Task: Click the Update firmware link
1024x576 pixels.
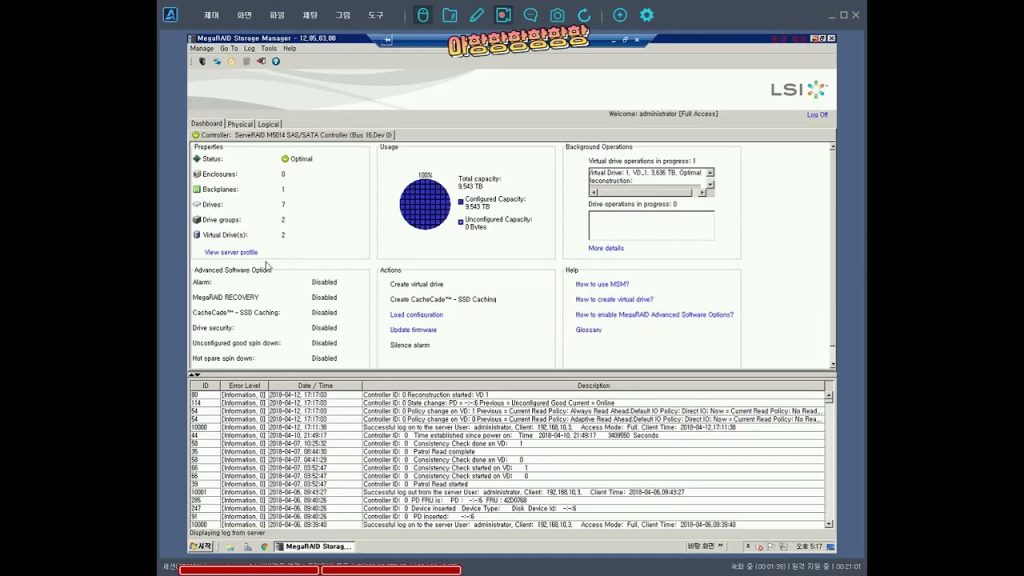Action: point(413,330)
